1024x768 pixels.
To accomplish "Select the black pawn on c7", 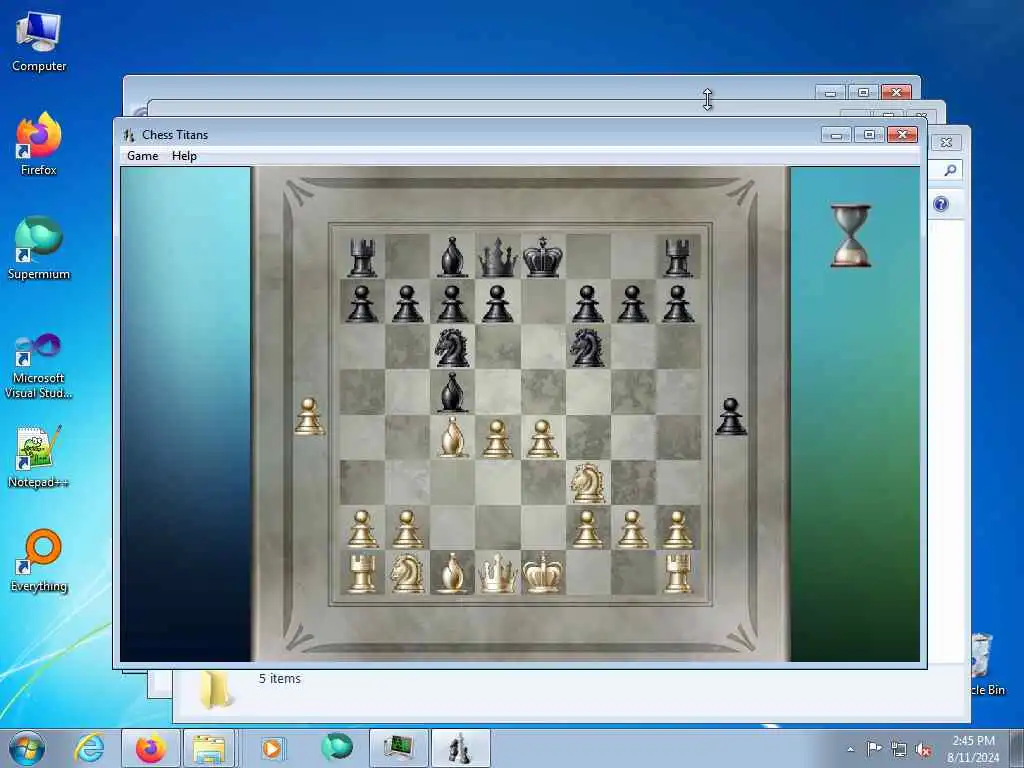I will [x=452, y=304].
